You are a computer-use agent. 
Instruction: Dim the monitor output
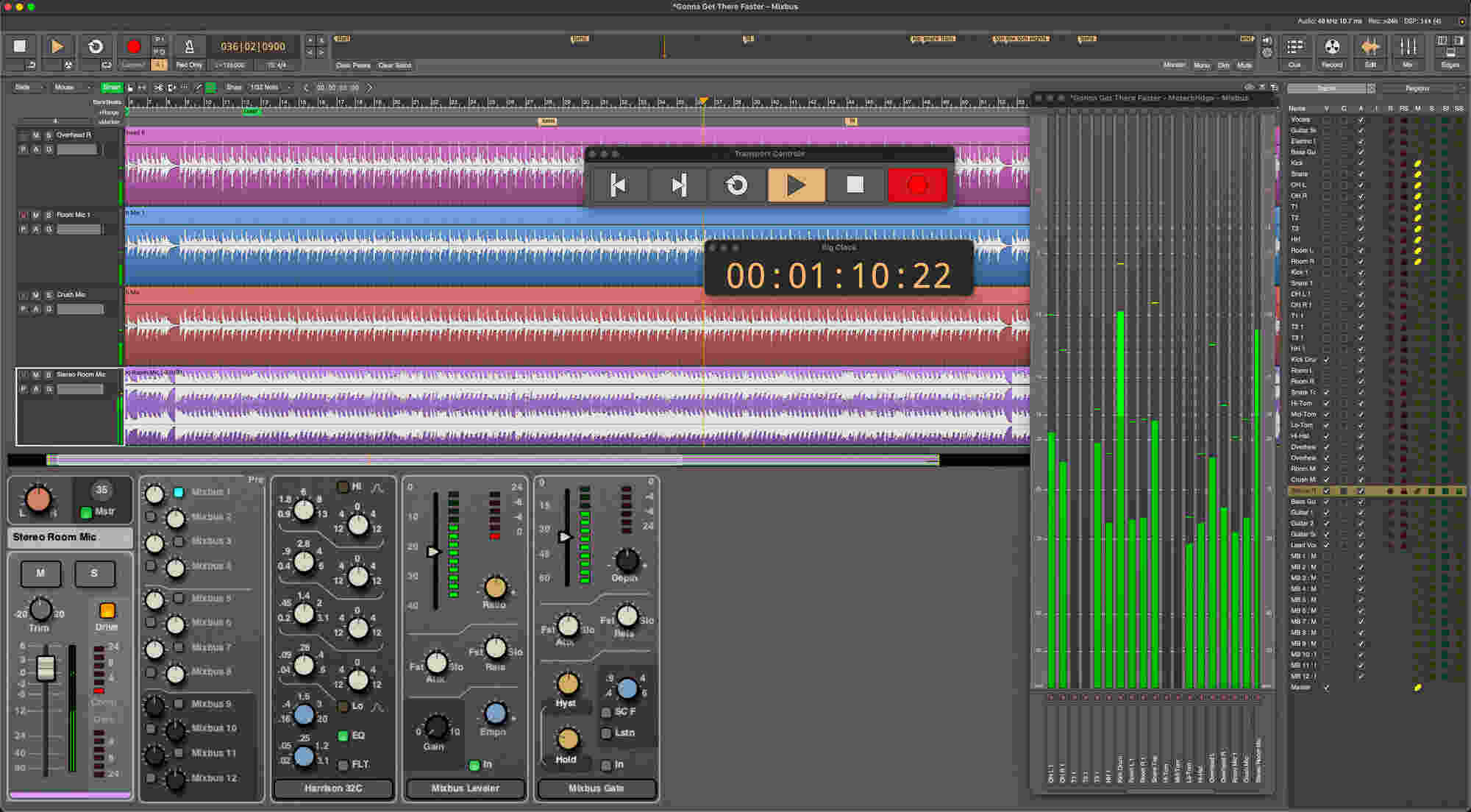tap(1222, 65)
